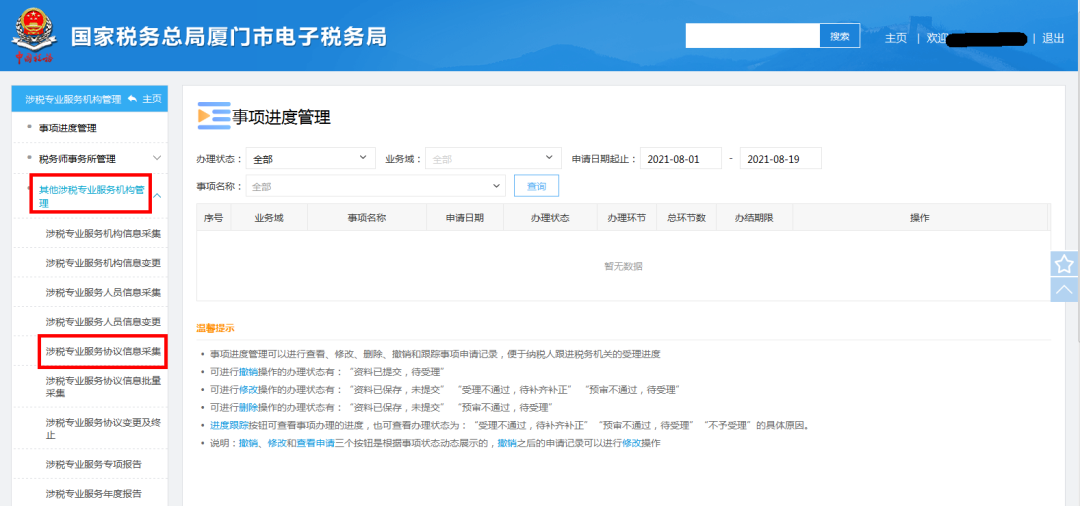Click the end date field 2021-08-19

coord(780,158)
